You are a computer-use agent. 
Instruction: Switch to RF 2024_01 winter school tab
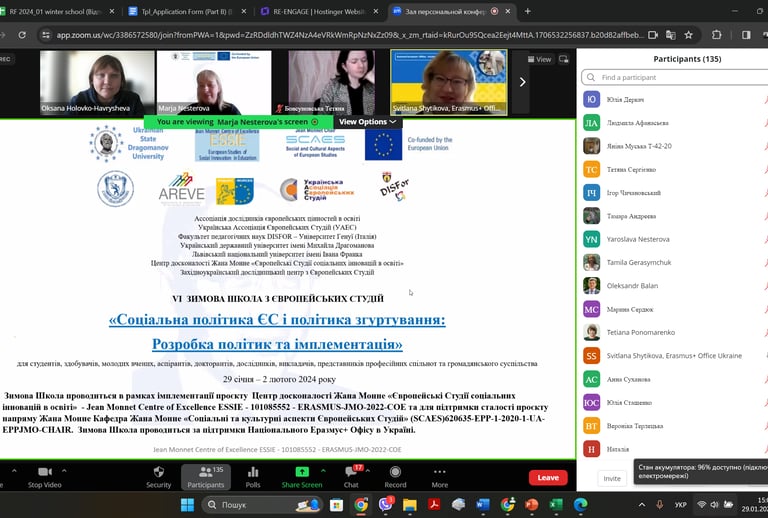pos(56,11)
